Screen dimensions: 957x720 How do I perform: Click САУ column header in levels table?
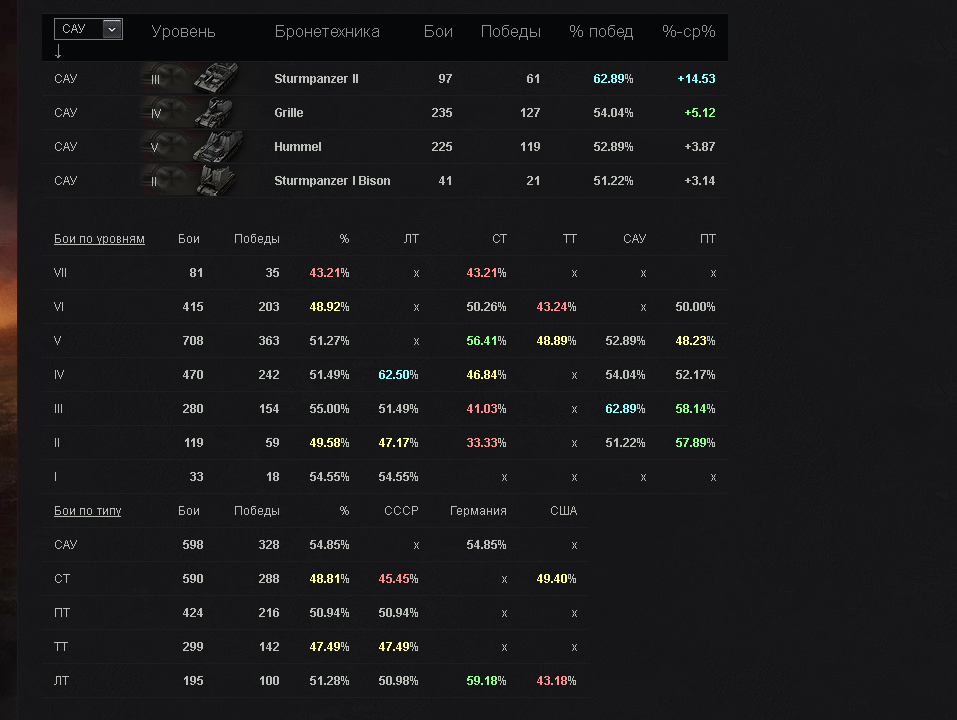click(634, 239)
